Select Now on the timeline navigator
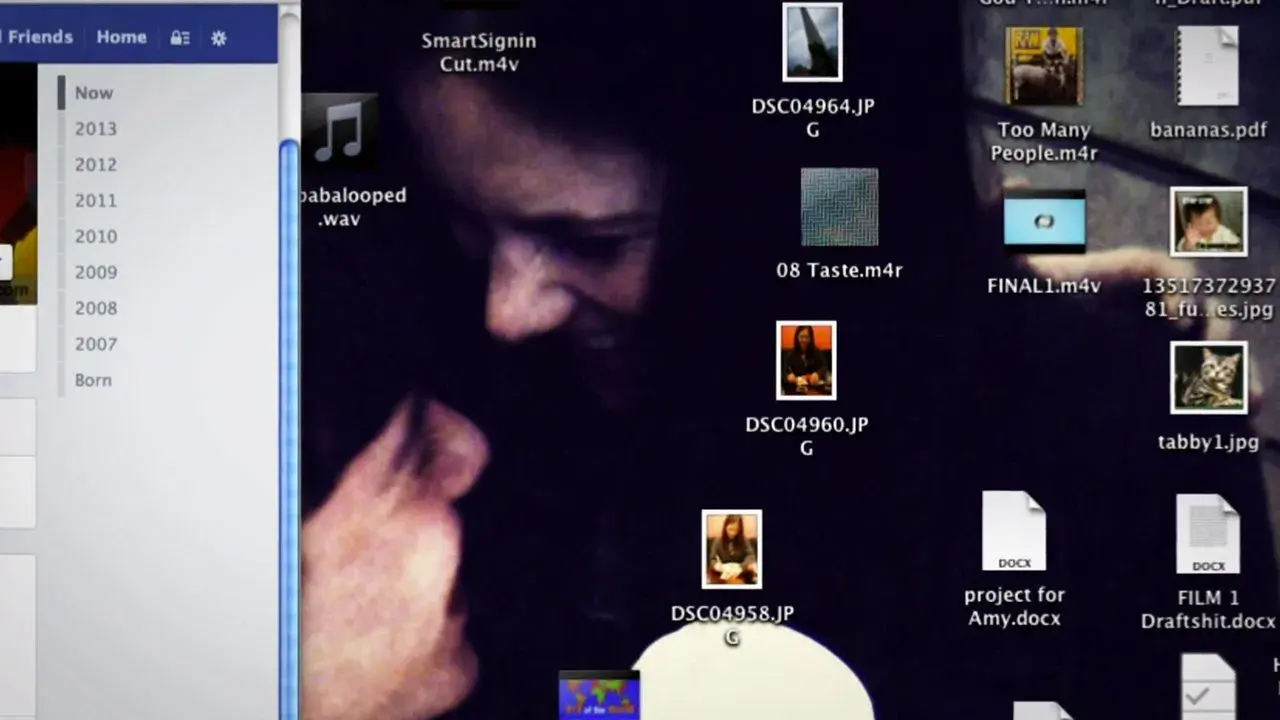 (93, 92)
